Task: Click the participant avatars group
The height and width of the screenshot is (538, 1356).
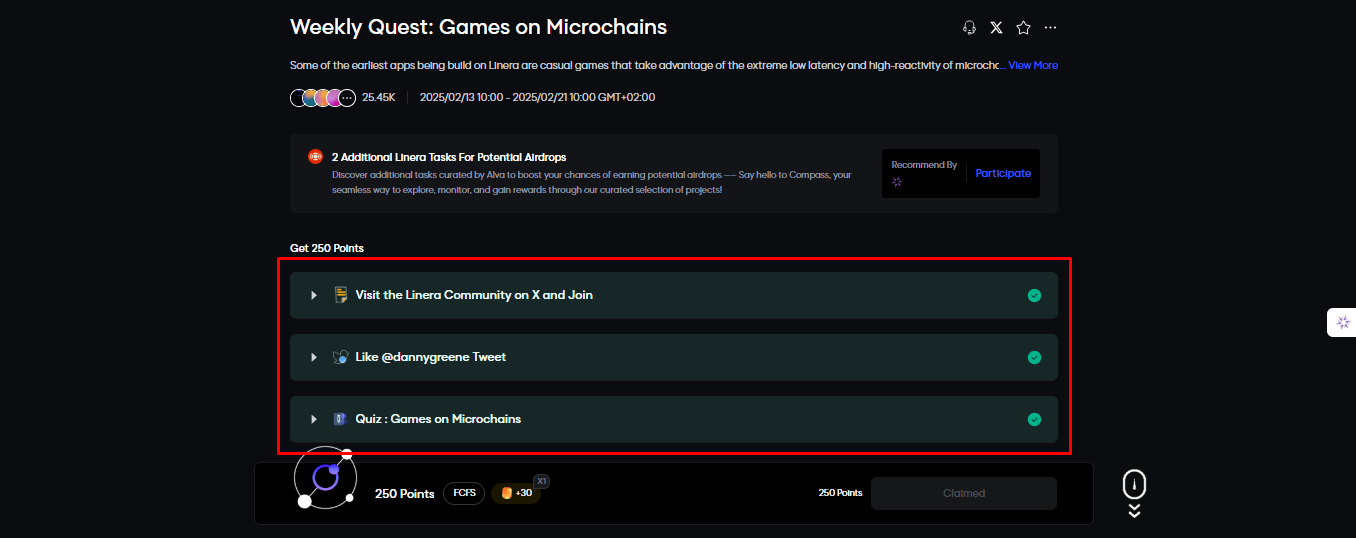Action: pyautogui.click(x=323, y=98)
